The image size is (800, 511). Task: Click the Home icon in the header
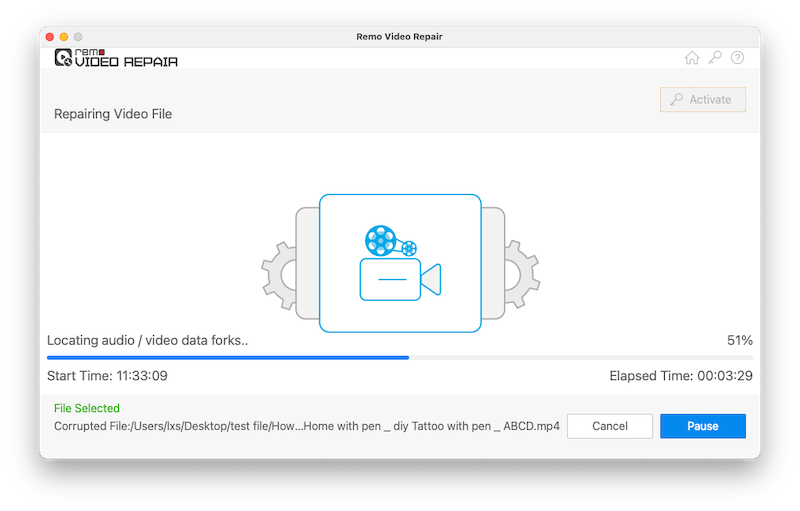coord(691,58)
